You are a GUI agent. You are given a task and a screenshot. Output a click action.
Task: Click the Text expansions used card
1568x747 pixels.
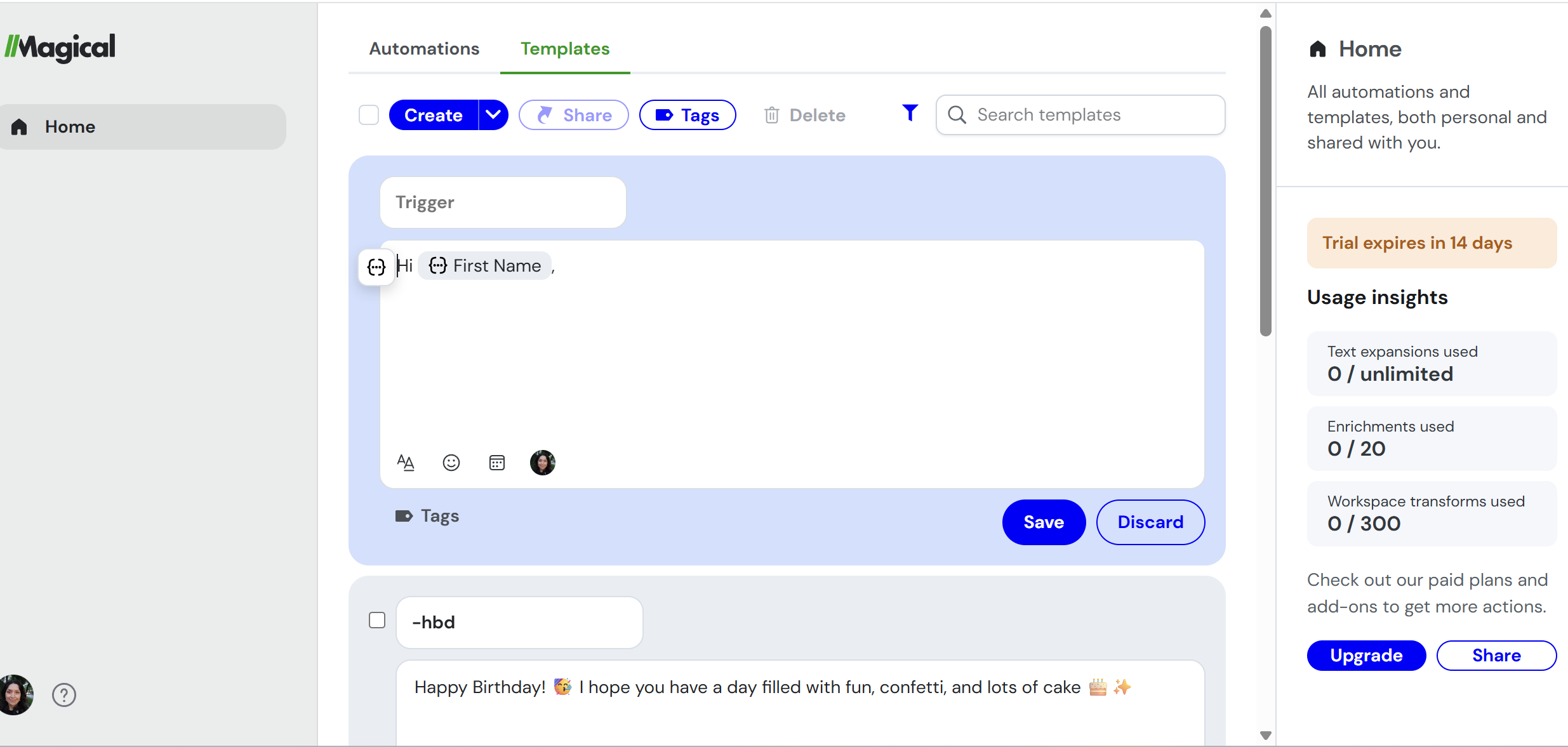click(1432, 364)
